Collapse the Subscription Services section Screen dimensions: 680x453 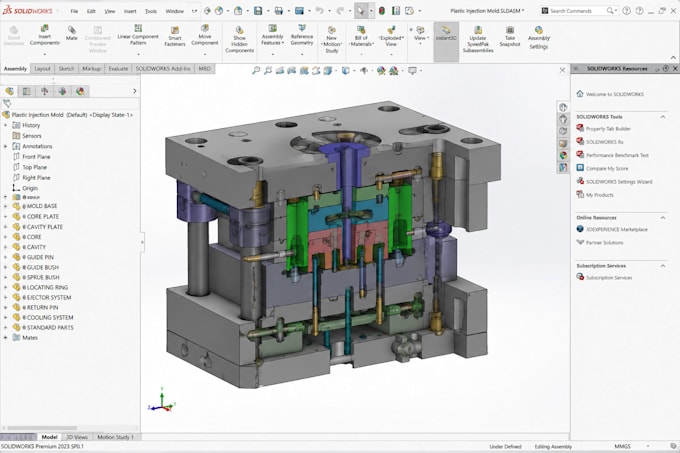pyautogui.click(x=663, y=266)
